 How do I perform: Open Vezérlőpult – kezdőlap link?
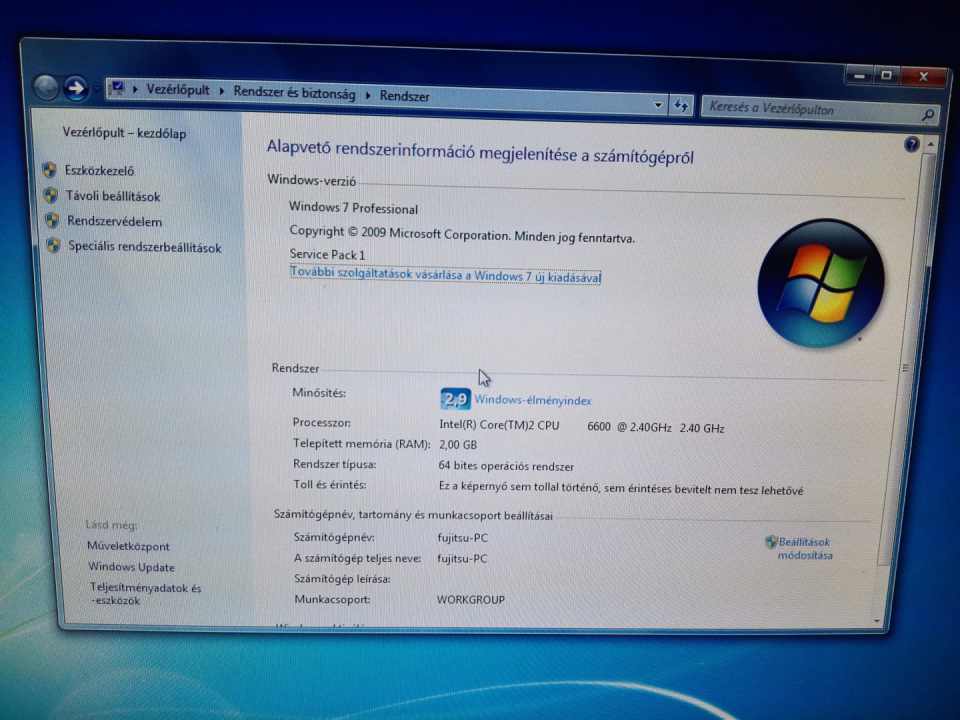(124, 133)
